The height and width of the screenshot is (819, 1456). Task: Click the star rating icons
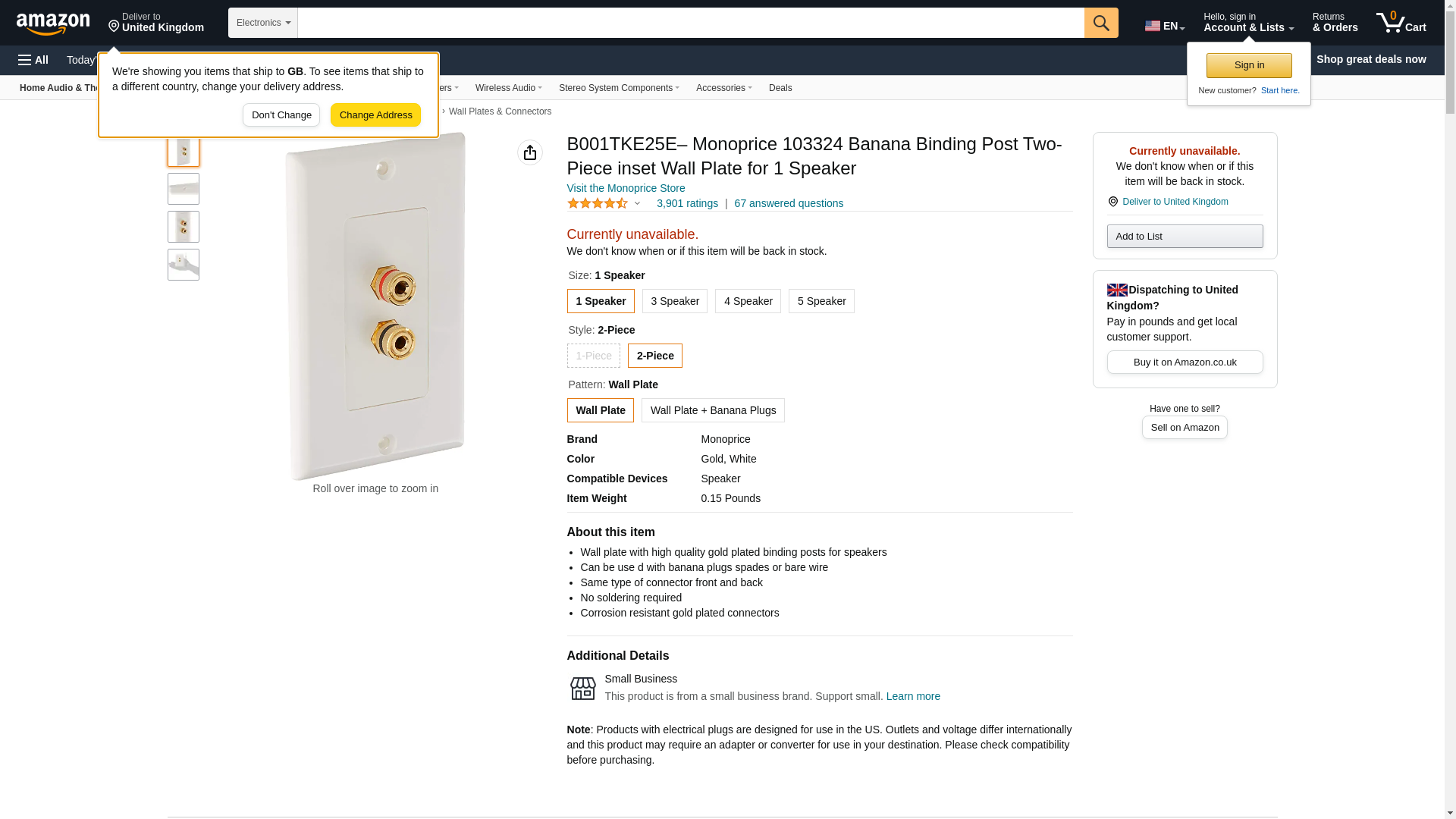[598, 203]
